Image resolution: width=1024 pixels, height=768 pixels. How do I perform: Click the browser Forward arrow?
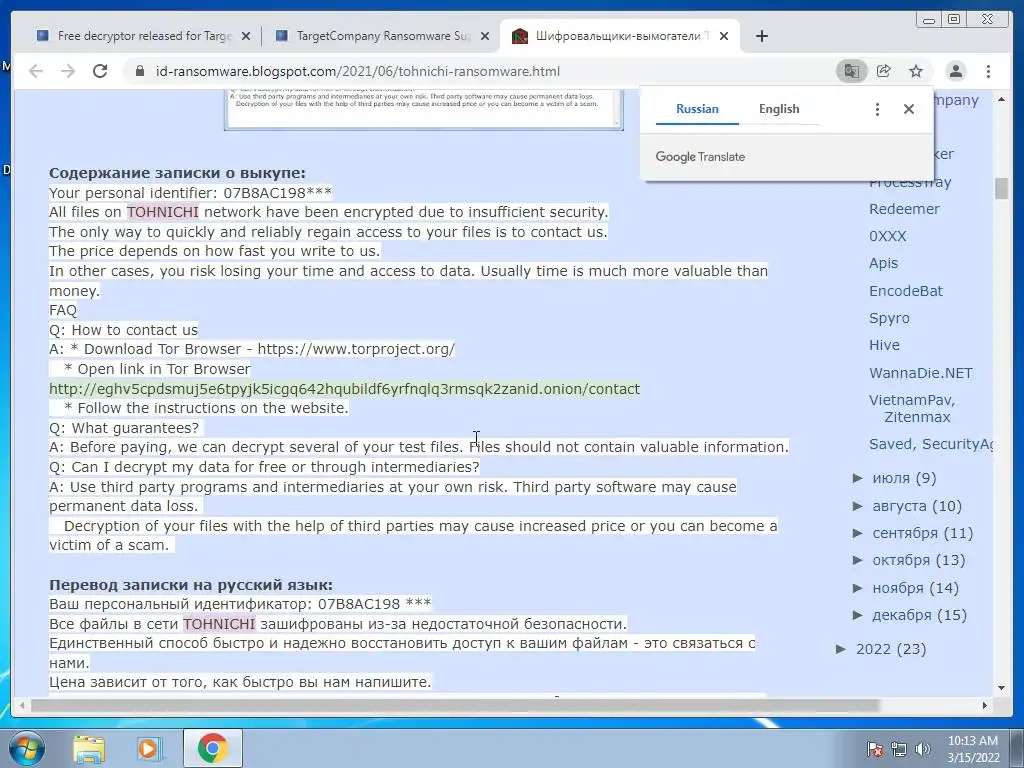68,71
